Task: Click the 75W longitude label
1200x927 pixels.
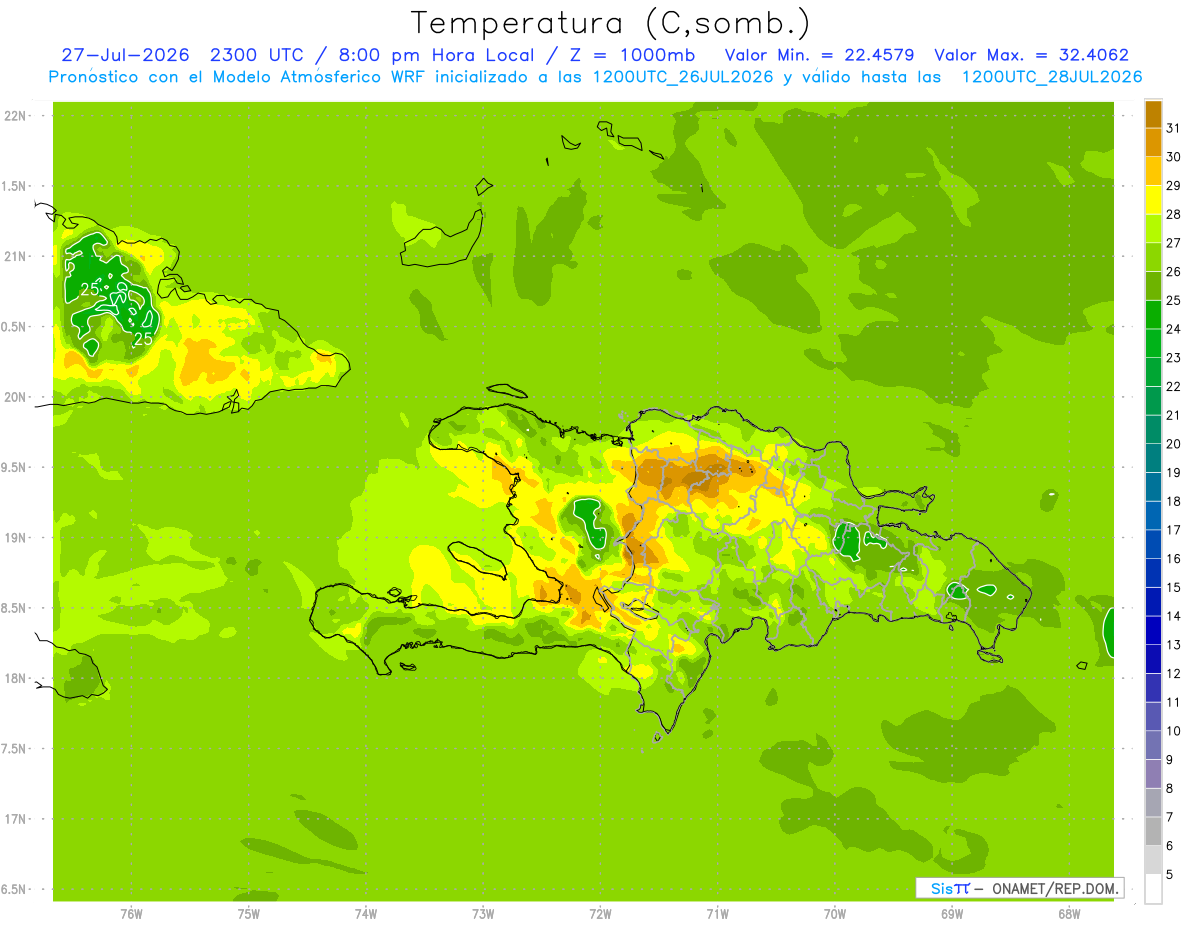Action: 249,914
